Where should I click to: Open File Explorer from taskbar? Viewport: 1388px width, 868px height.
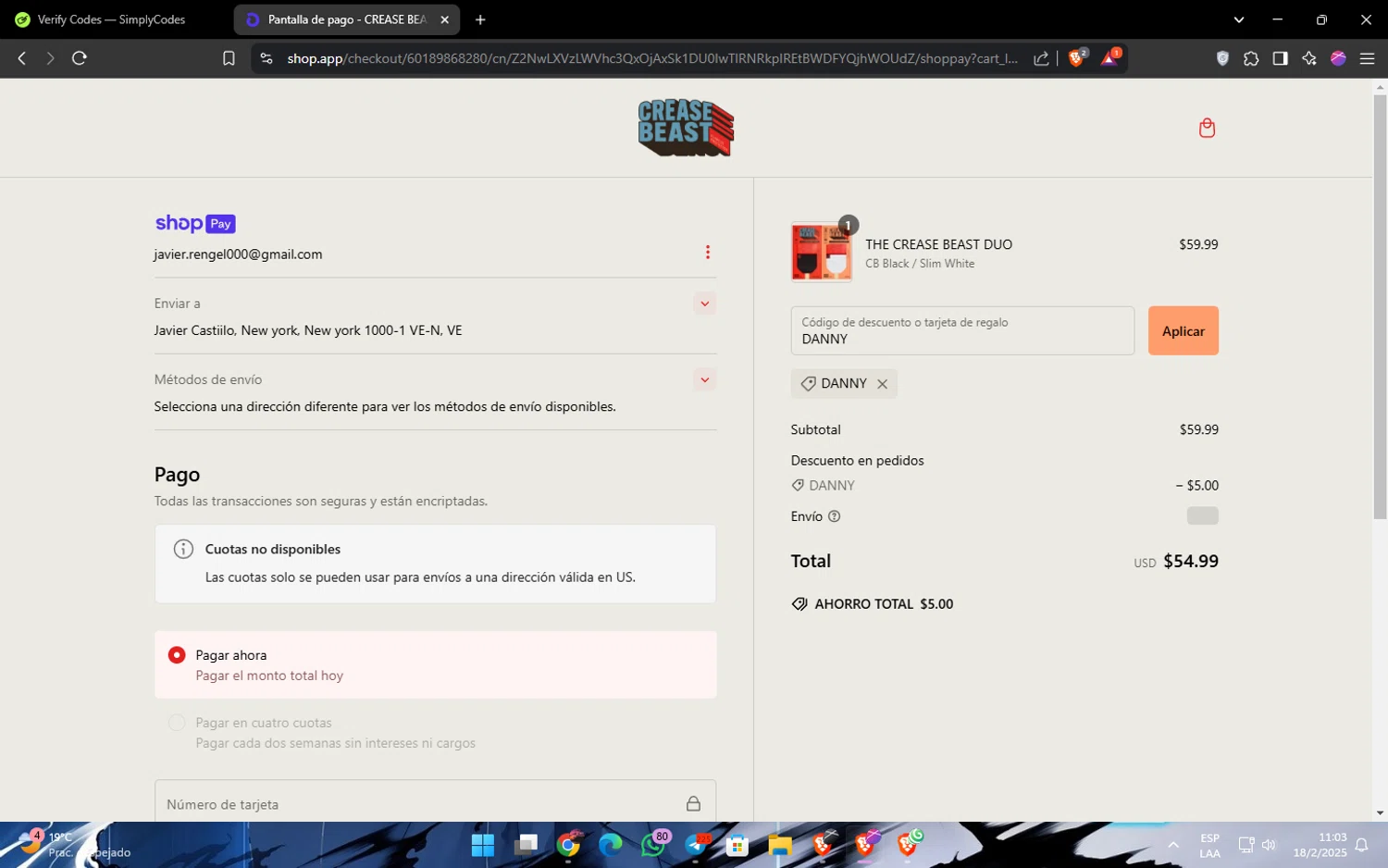[780, 845]
